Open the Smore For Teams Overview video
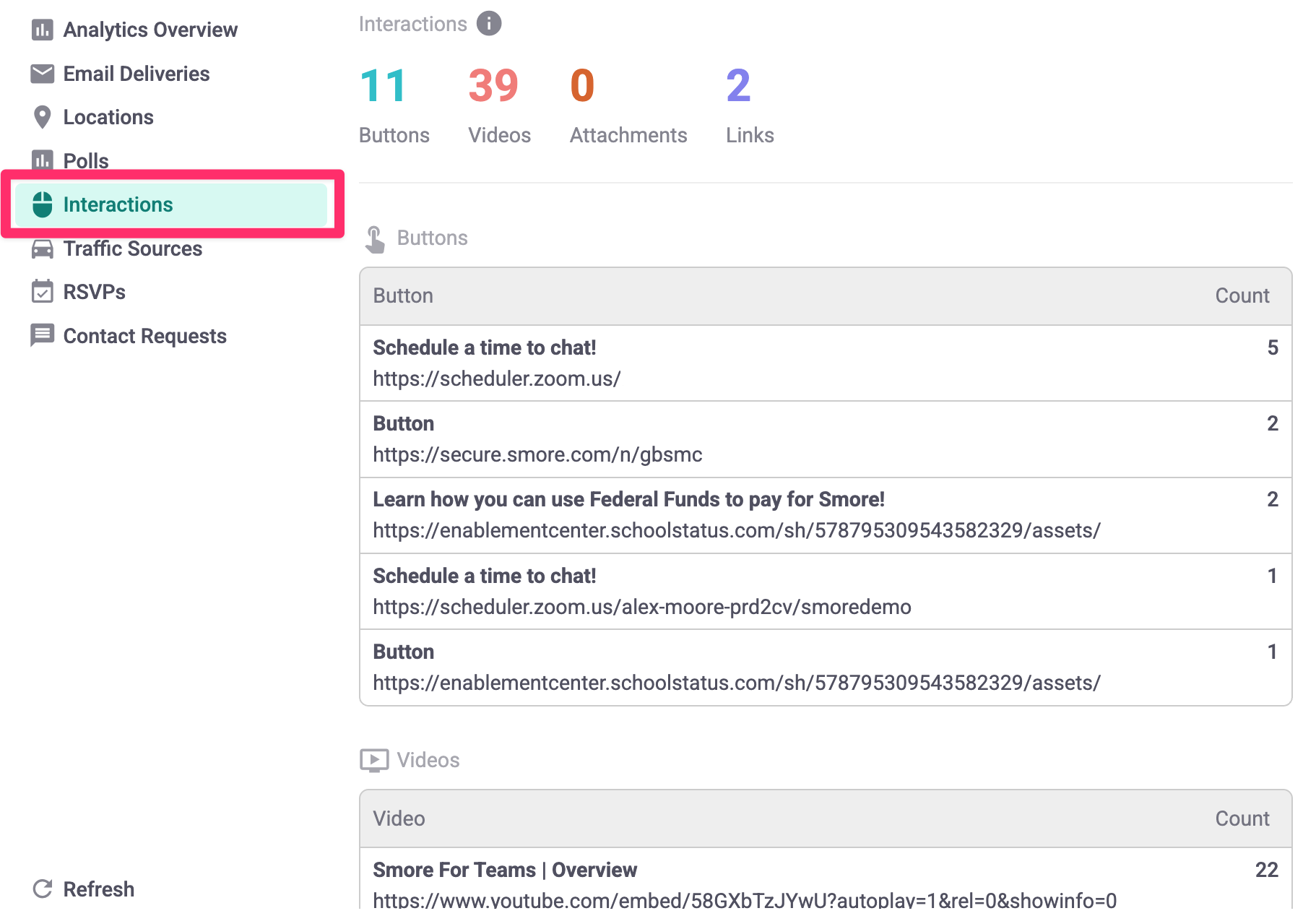Screen dimensions: 1316x916 tap(504, 870)
